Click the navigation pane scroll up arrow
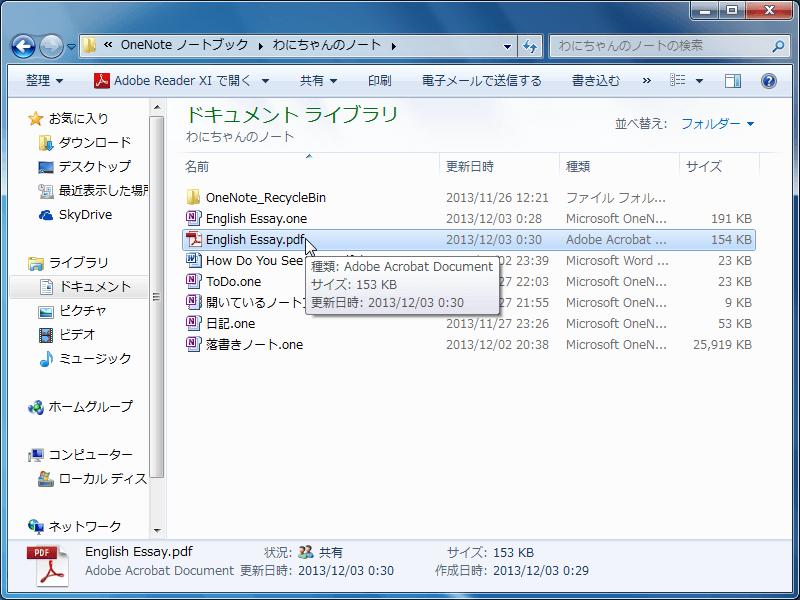 click(x=157, y=107)
